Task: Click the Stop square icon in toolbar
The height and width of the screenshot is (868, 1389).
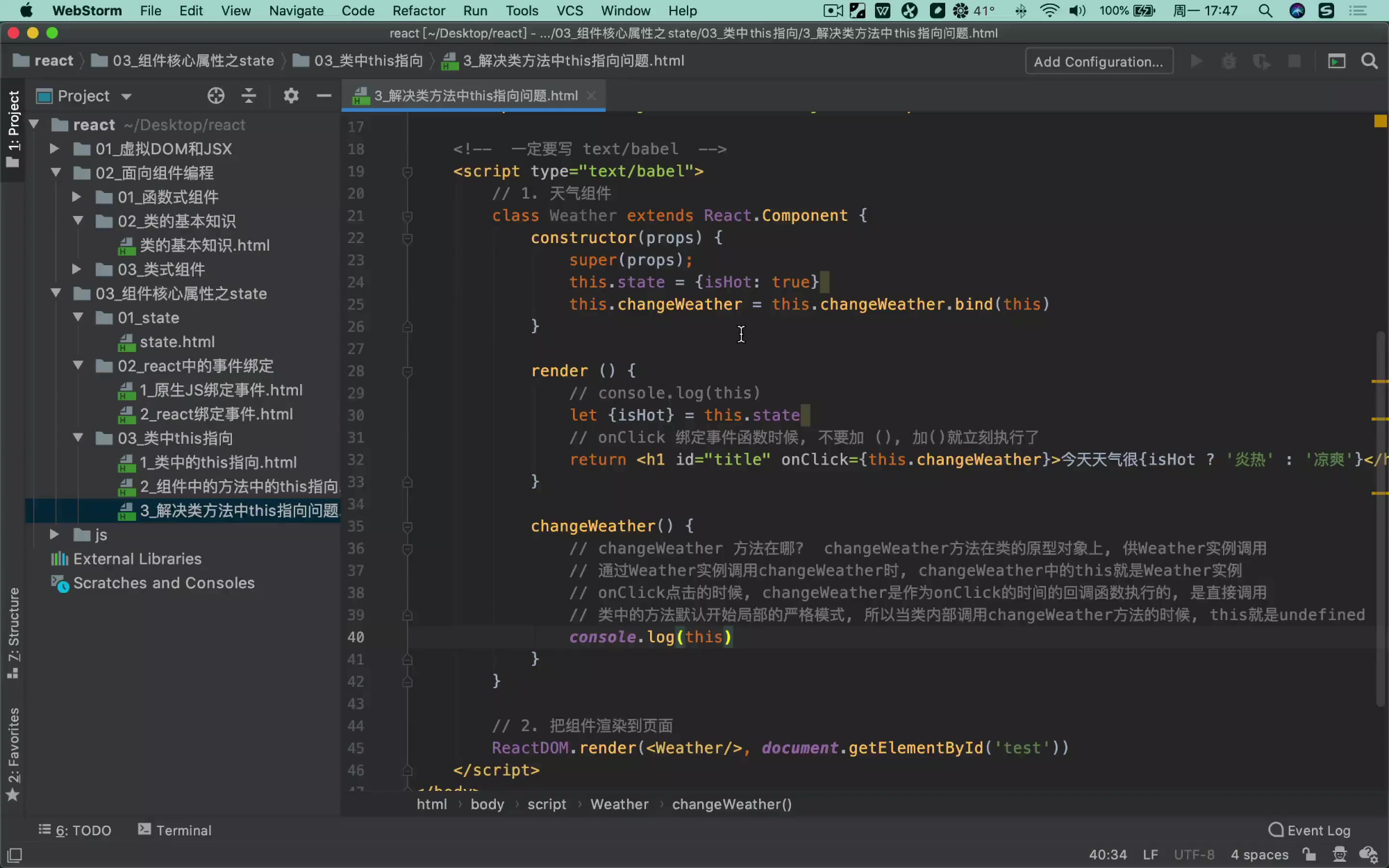Action: pos(1295,61)
